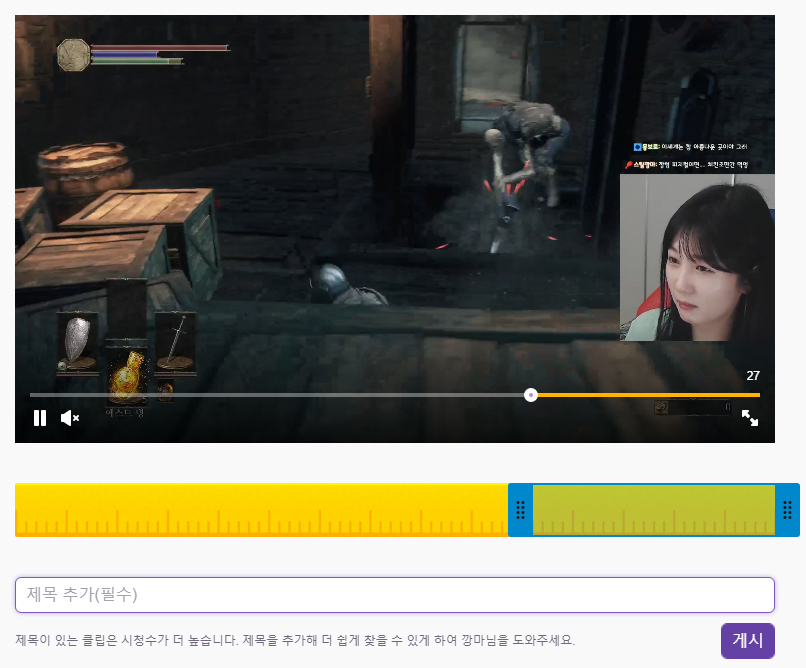Enter fullscreen video mode
Screen dimensions: 806x668
[x=749, y=418]
